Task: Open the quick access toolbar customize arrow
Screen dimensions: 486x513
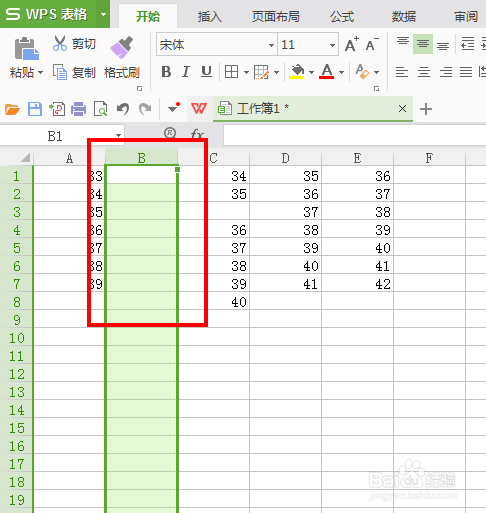Action: pyautogui.click(x=174, y=108)
